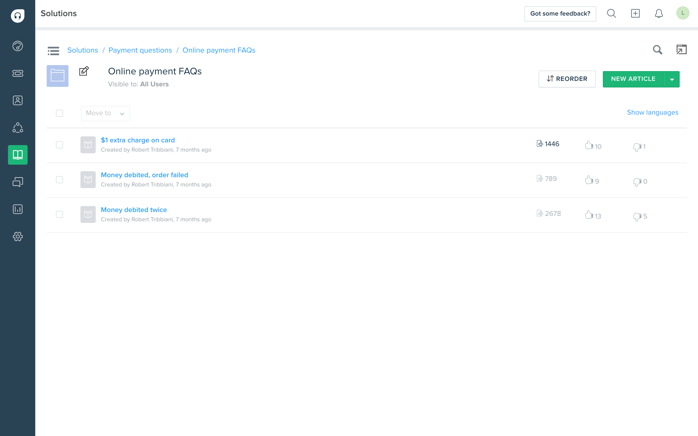
Task: Click the Reorder button
Action: pos(566,79)
